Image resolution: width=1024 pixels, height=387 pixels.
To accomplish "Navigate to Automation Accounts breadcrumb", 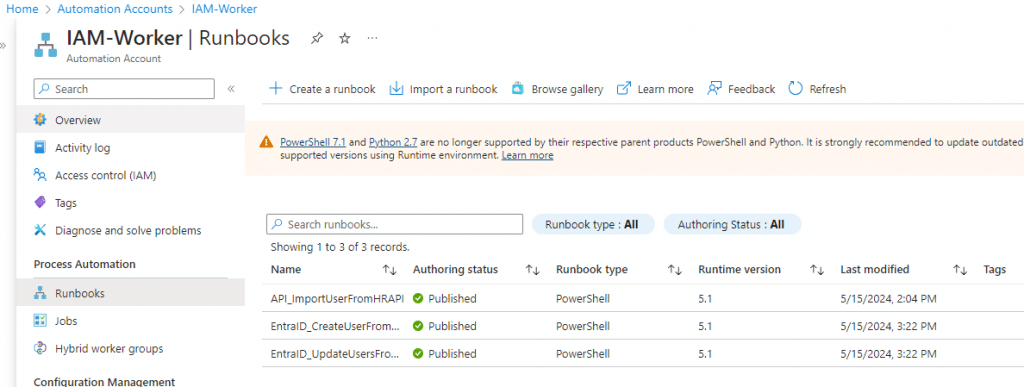I will coord(115,9).
